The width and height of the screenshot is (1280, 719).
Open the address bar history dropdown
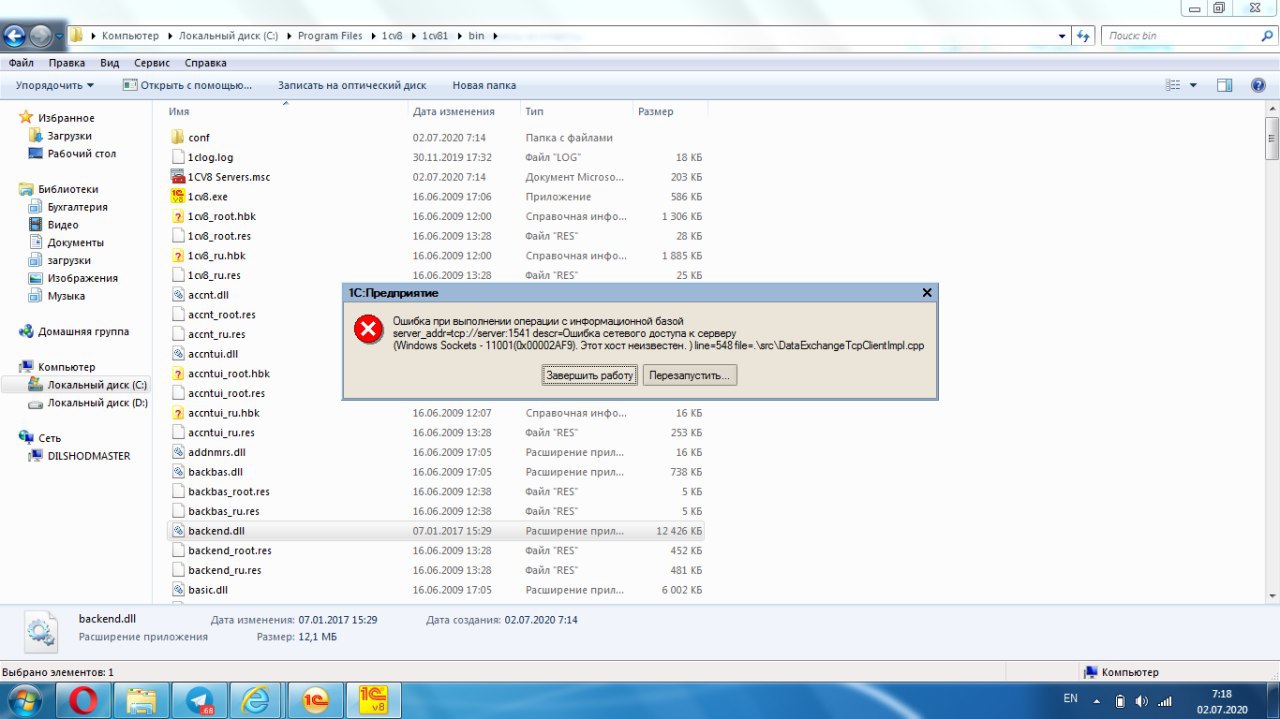click(1062, 36)
